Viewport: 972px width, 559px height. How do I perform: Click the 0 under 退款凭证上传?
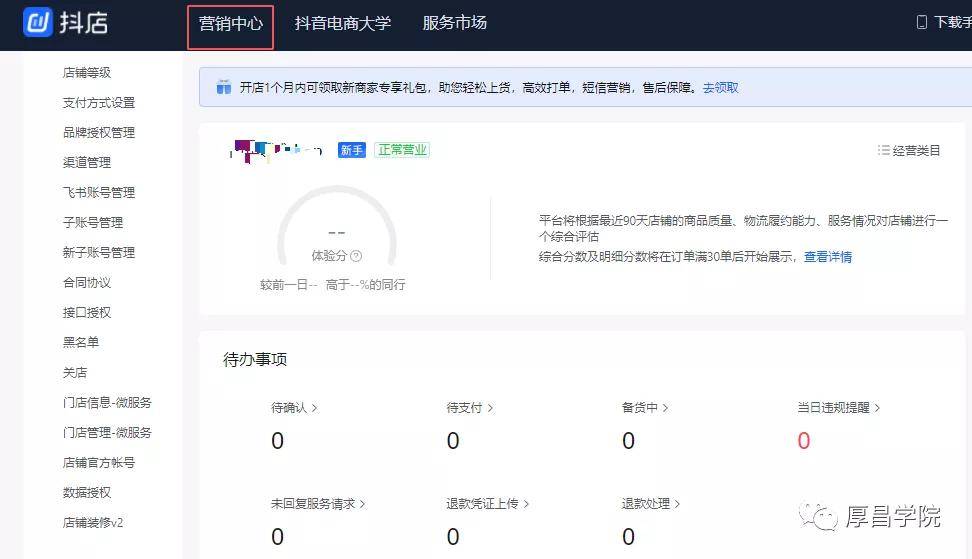453,537
